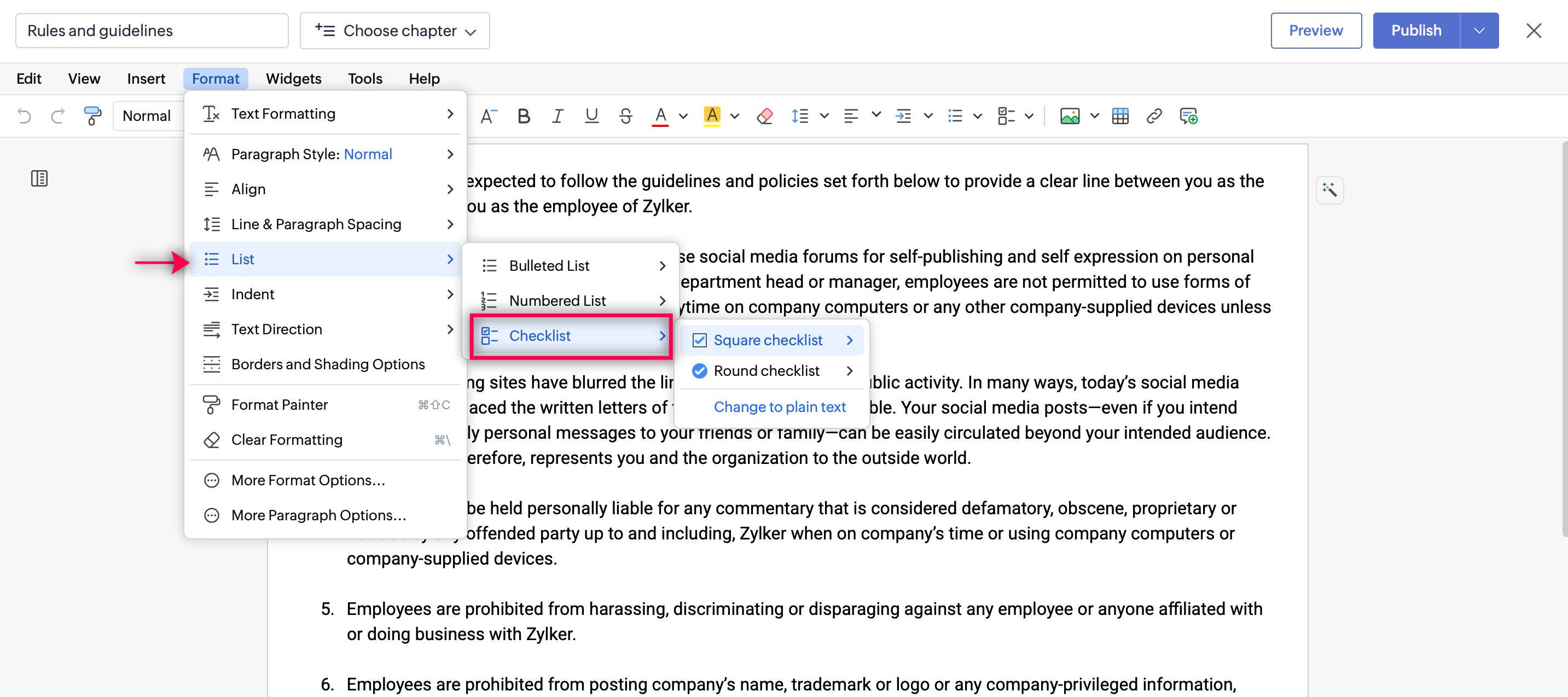Screen dimensions: 1568x697
Task: Open the Choose chapter dropdown
Action: coord(394,31)
